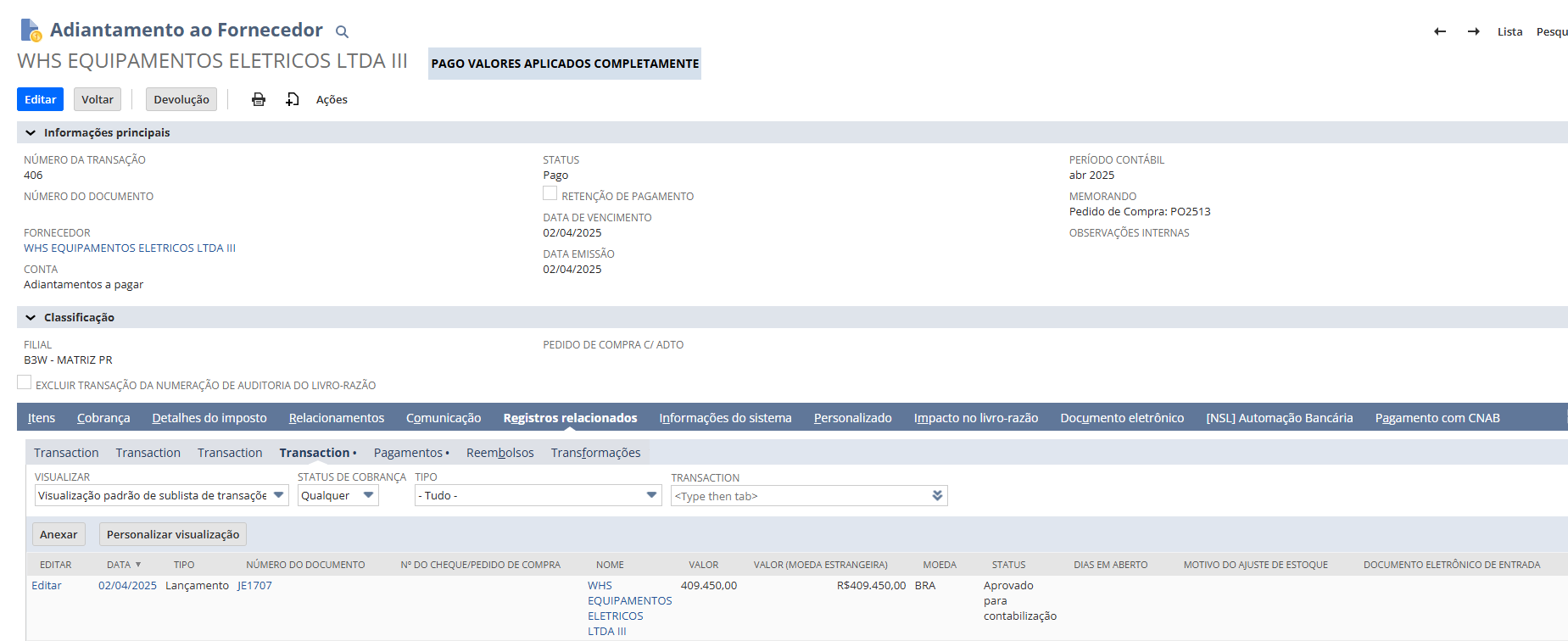Screen dimensions: 1568x641
Task: Collapse the Informações principais section
Action: 31,133
